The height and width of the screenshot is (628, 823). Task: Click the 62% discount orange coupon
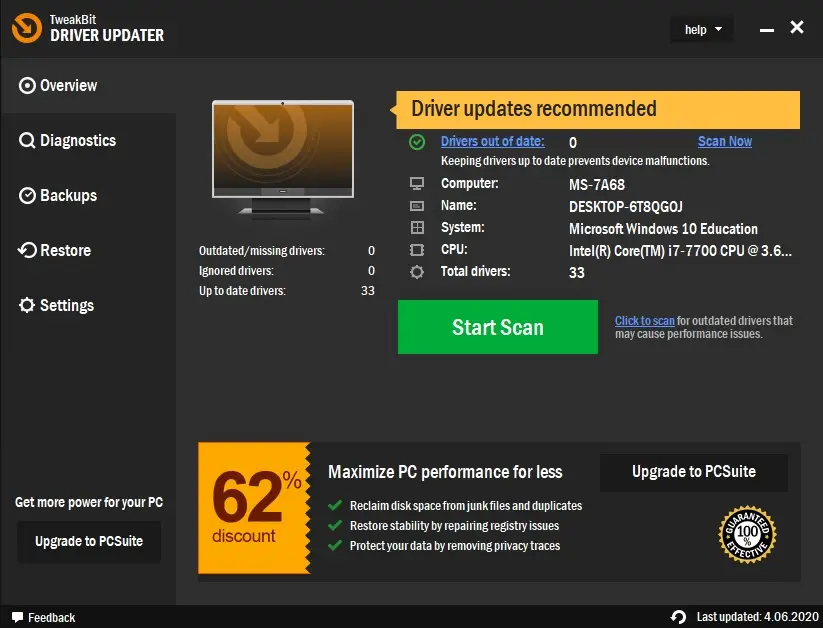pos(255,508)
